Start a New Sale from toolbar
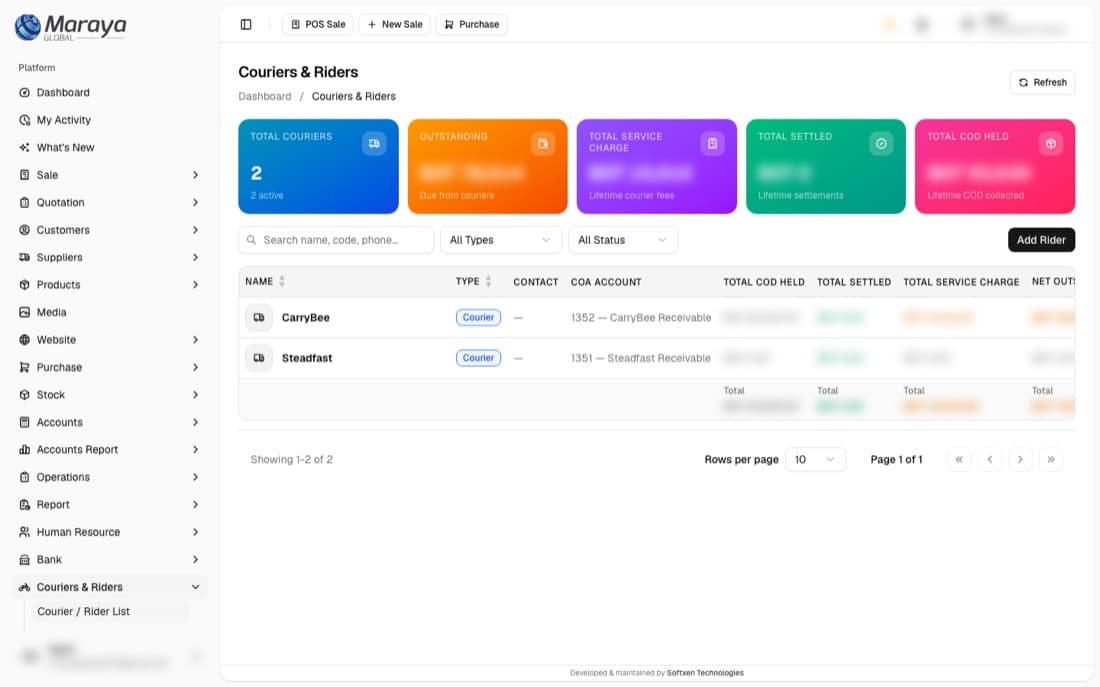Screen dimensions: 1100x687 (x=394, y=25)
